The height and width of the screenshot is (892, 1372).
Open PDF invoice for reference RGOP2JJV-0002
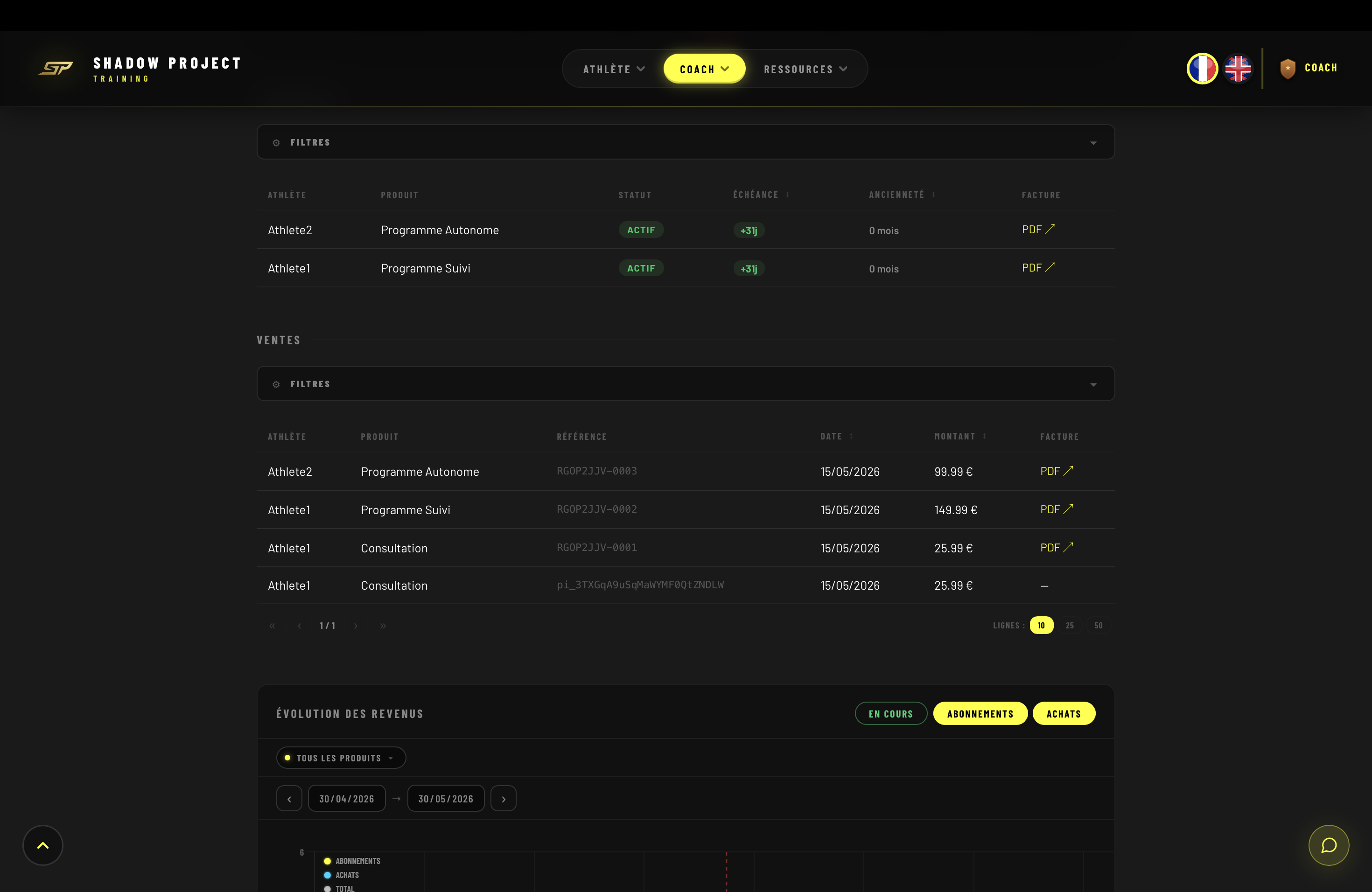pos(1057,509)
